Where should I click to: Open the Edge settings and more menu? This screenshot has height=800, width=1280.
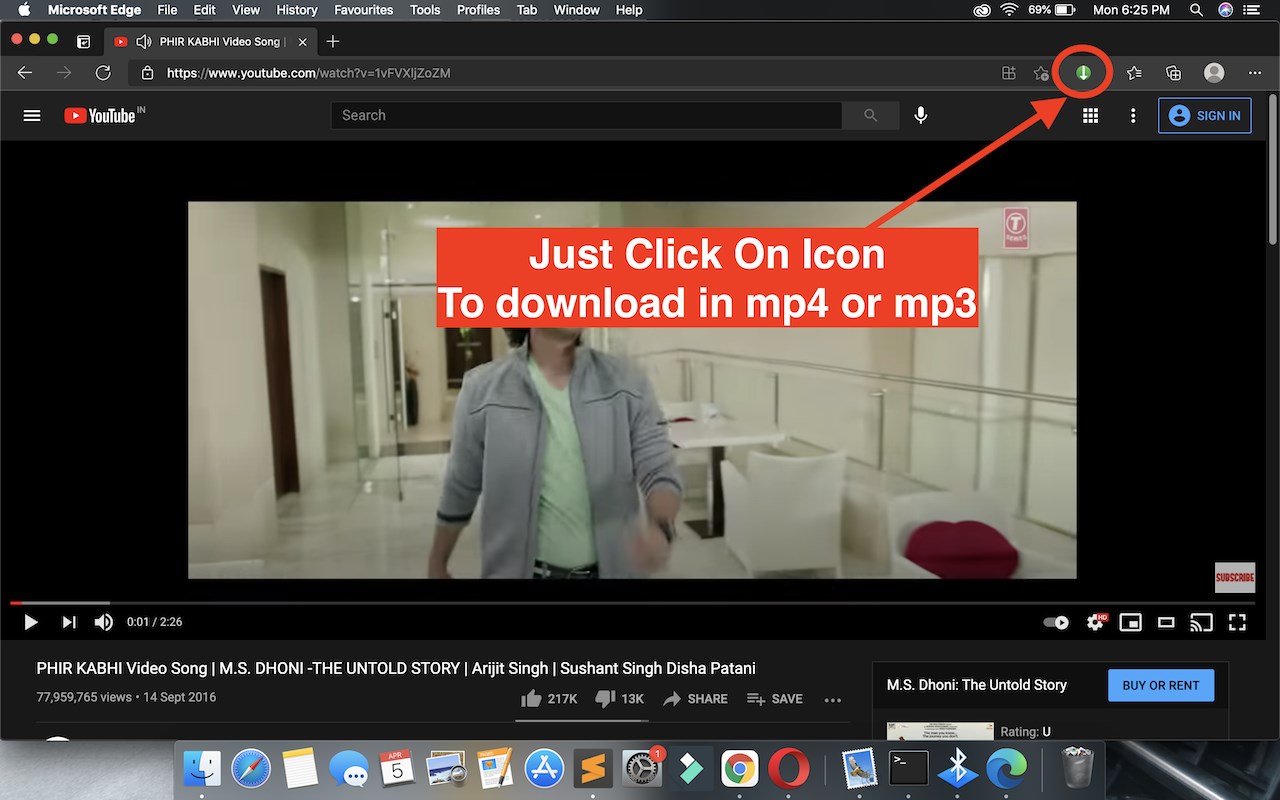[1255, 73]
